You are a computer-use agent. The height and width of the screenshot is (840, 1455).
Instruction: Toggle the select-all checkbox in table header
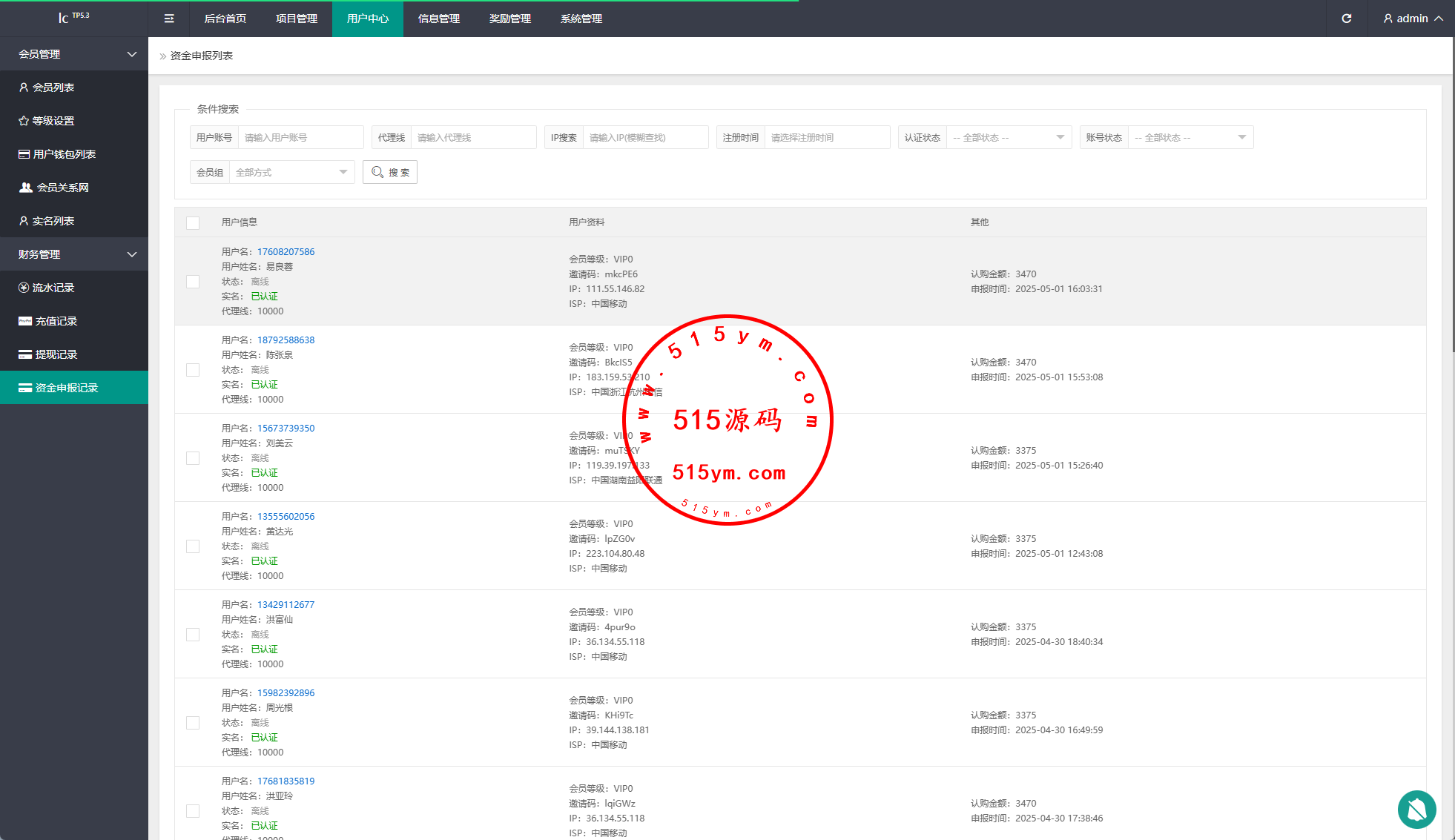193,222
